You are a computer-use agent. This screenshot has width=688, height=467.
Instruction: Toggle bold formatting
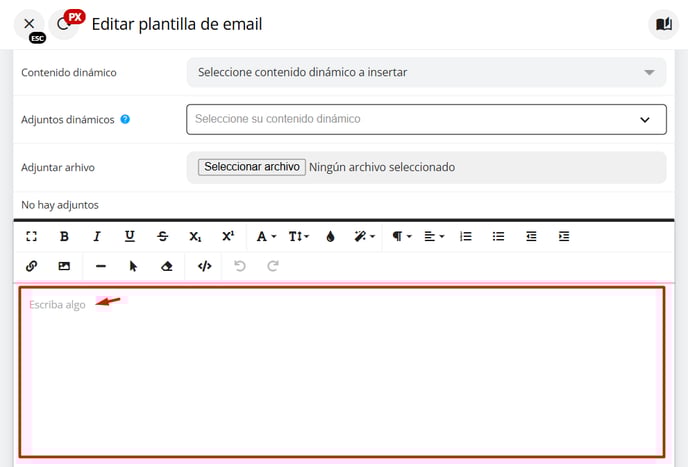pos(64,237)
